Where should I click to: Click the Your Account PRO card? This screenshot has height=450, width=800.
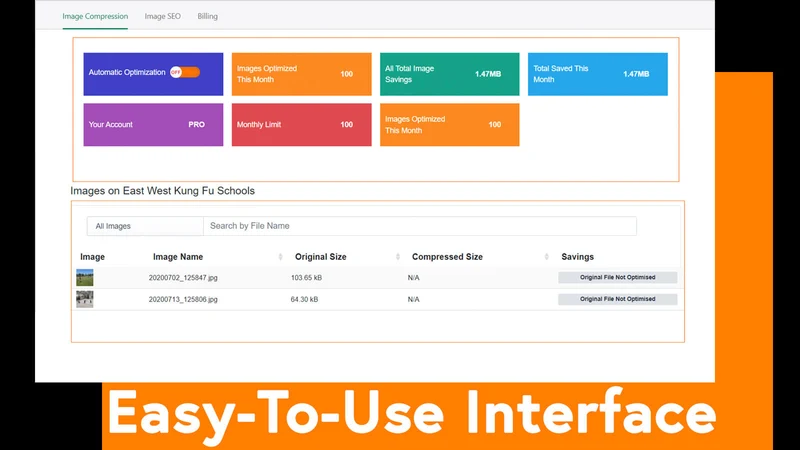[x=153, y=124]
